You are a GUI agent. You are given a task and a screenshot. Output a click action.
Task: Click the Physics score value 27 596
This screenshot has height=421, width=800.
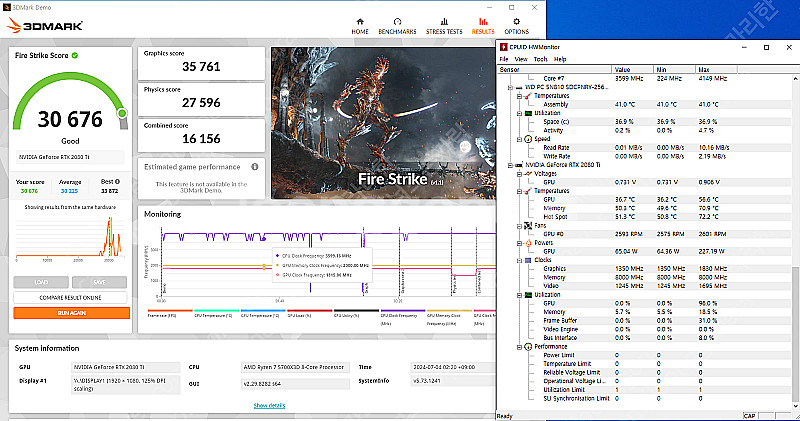click(201, 103)
